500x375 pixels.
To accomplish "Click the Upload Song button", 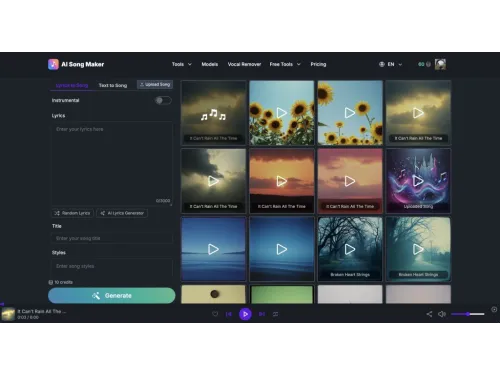I will pos(155,85).
